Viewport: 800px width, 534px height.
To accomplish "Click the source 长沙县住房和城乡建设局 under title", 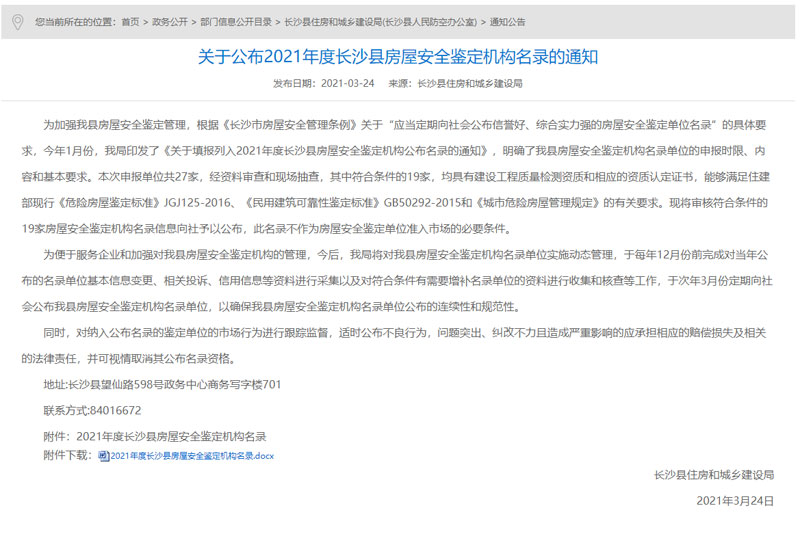I will click(469, 84).
